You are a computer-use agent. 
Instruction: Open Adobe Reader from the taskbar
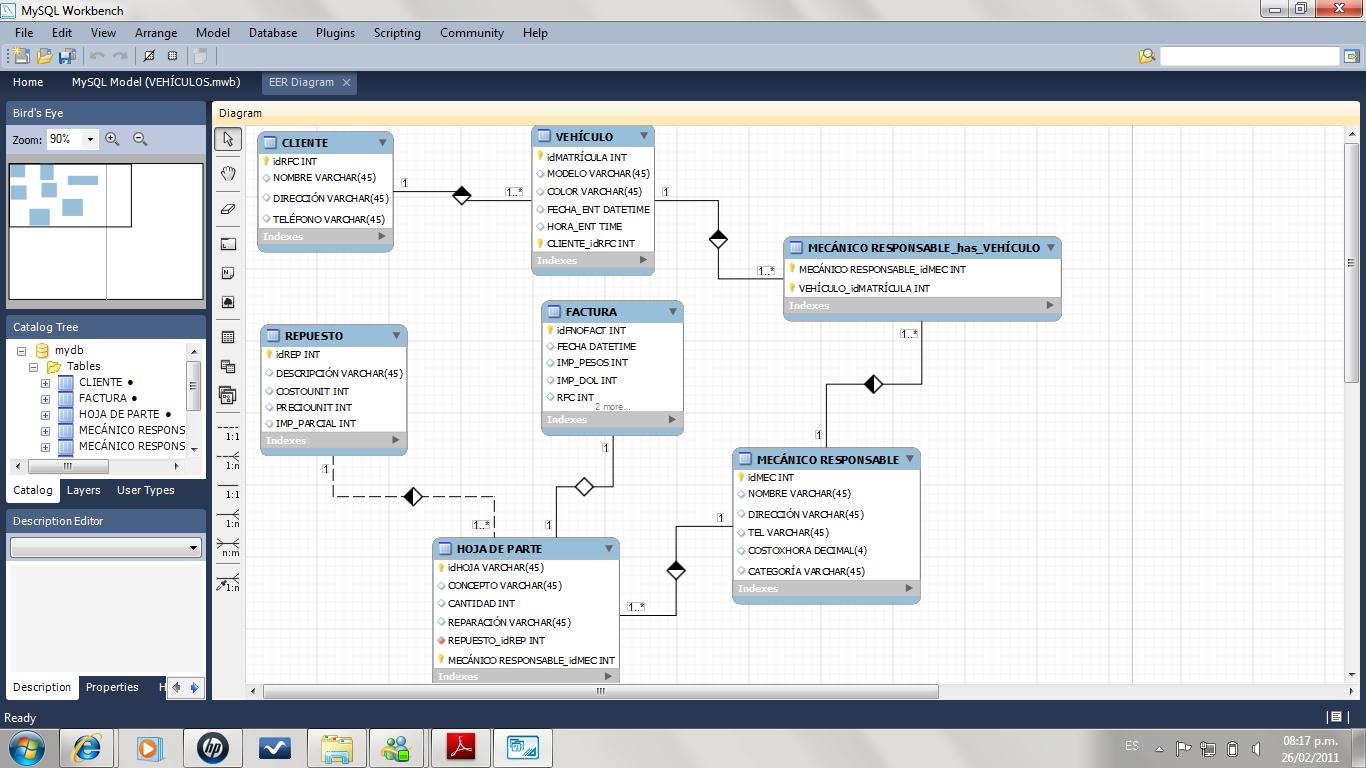coord(460,747)
